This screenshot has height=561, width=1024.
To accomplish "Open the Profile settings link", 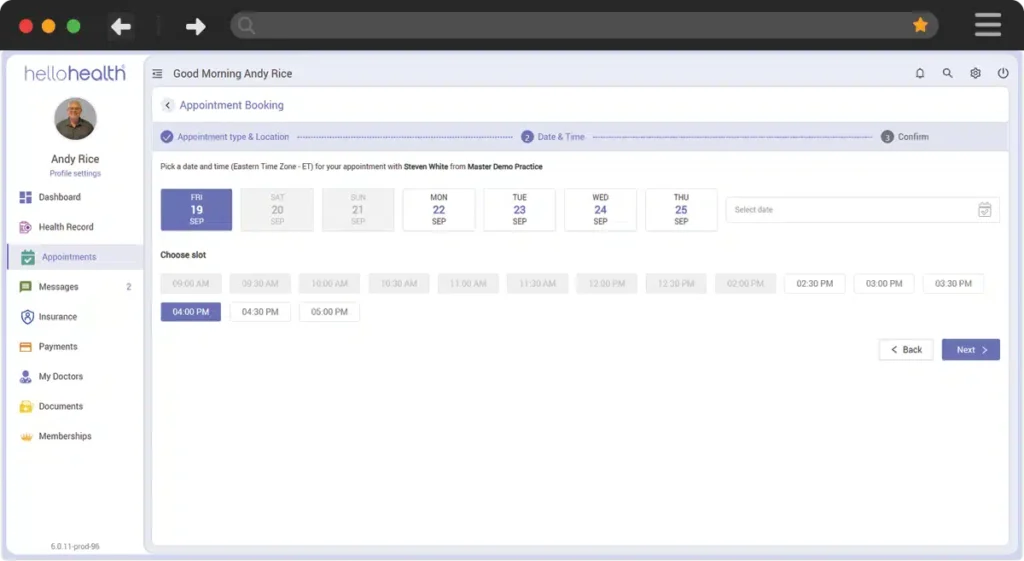I will coord(75,174).
